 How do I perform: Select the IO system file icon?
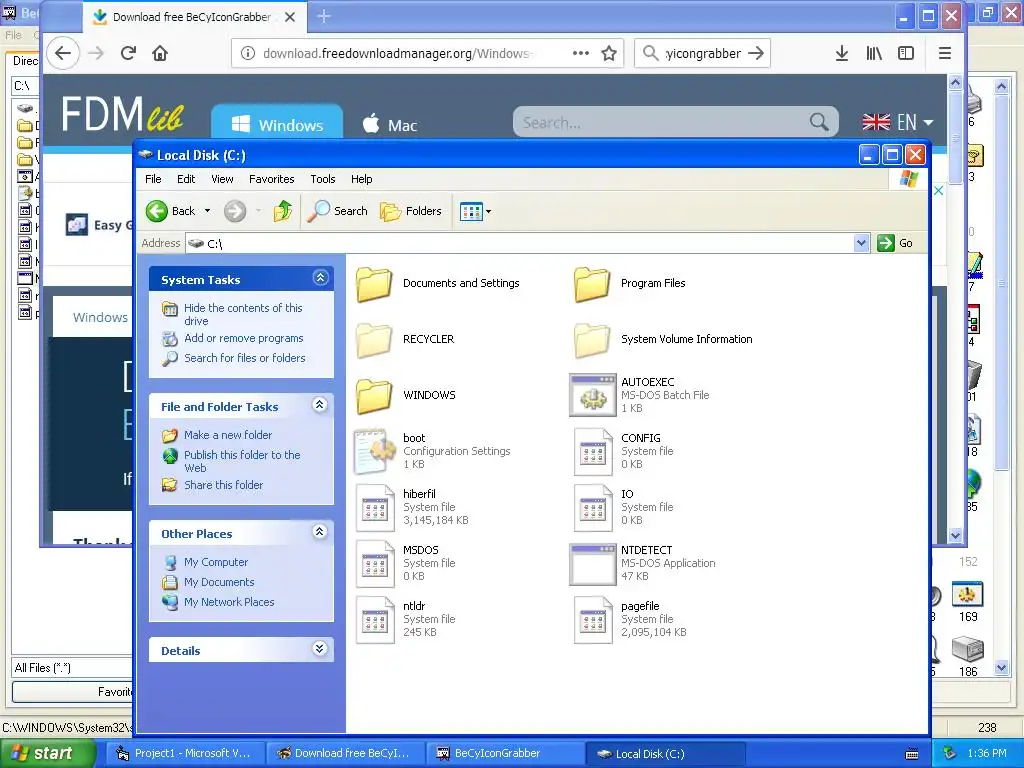pos(592,507)
